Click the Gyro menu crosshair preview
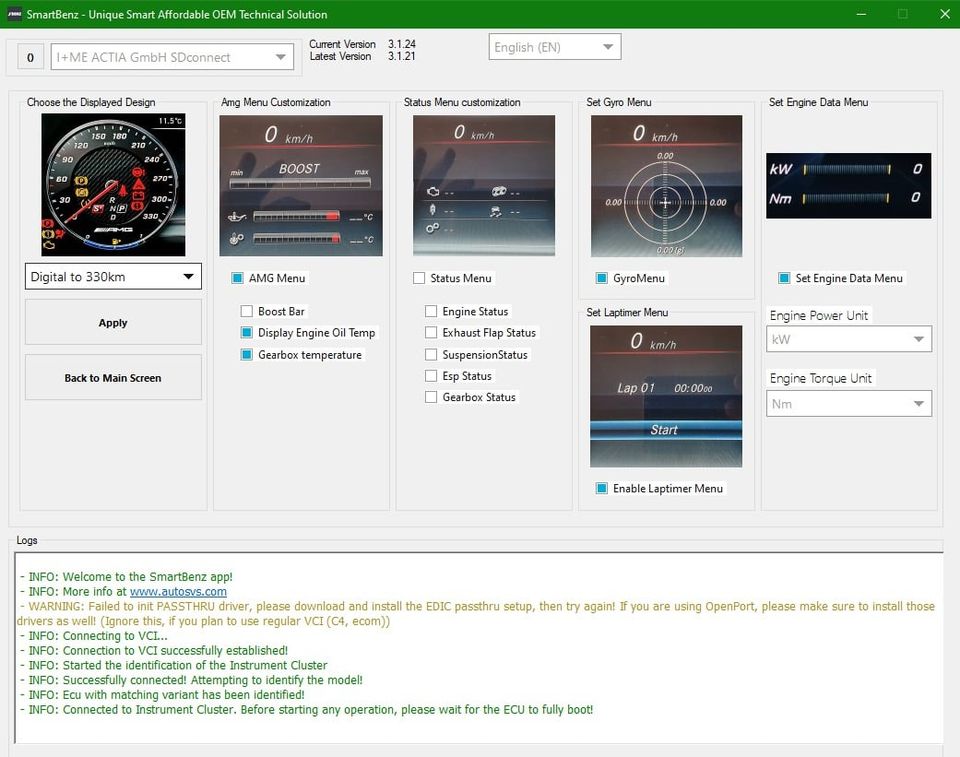Image resolution: width=960 pixels, height=757 pixels. coord(666,186)
